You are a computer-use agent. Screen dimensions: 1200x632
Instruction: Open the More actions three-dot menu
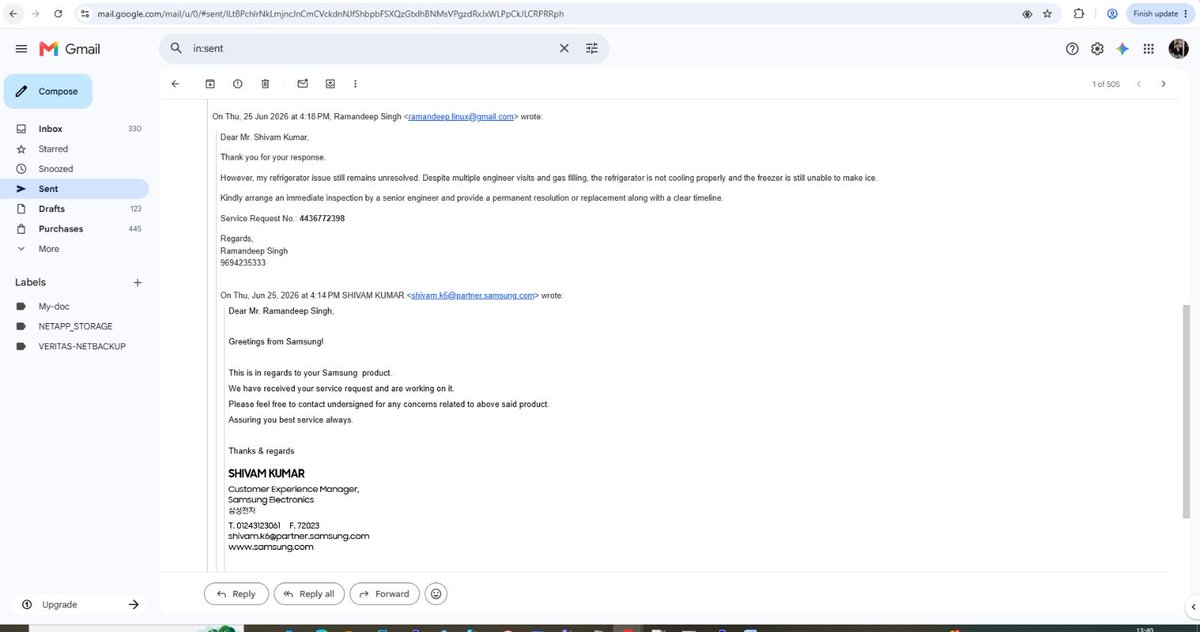pyautogui.click(x=355, y=84)
